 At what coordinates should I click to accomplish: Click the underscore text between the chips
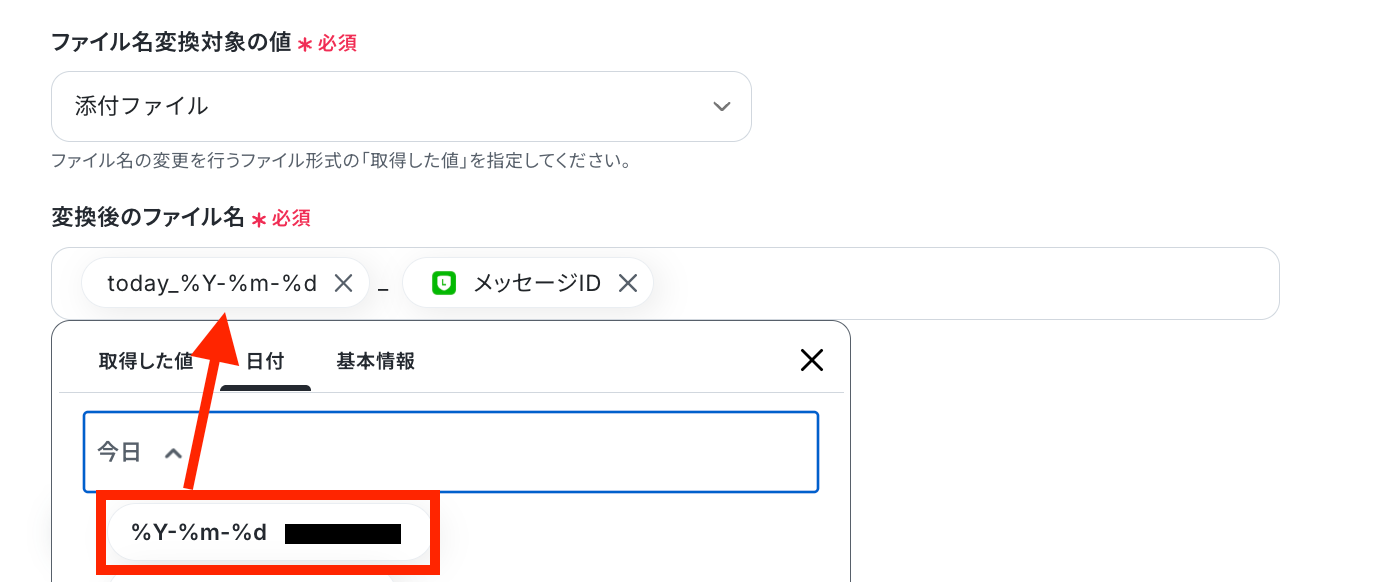383,288
